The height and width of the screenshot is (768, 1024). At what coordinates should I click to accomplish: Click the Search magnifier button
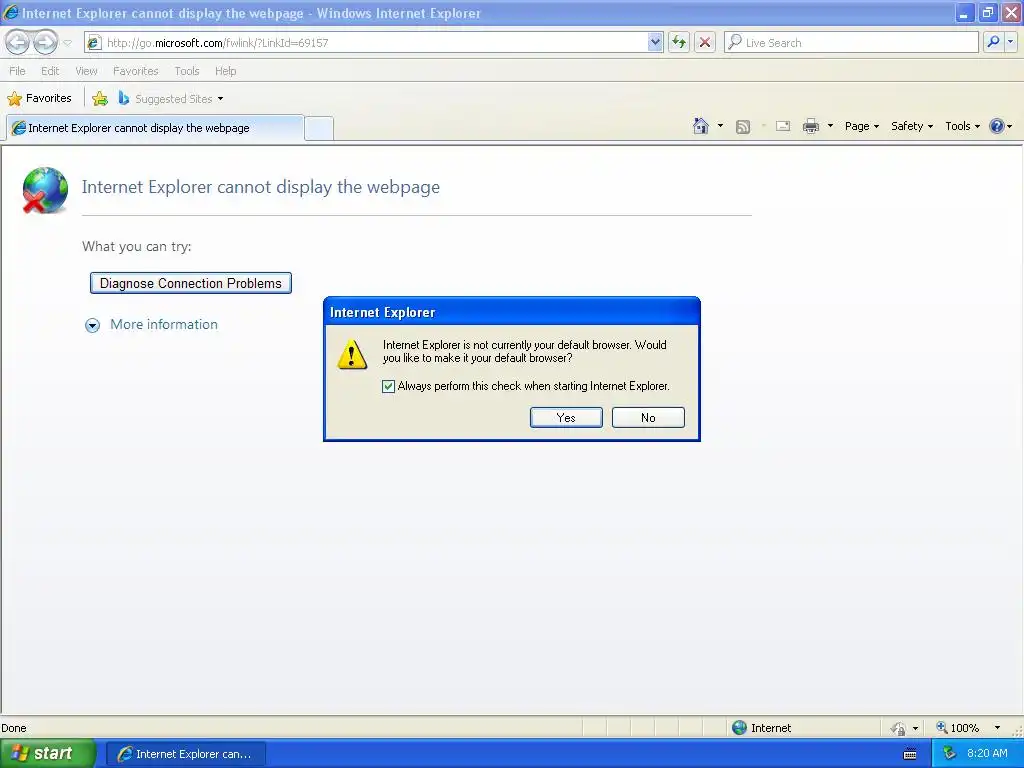tap(993, 42)
